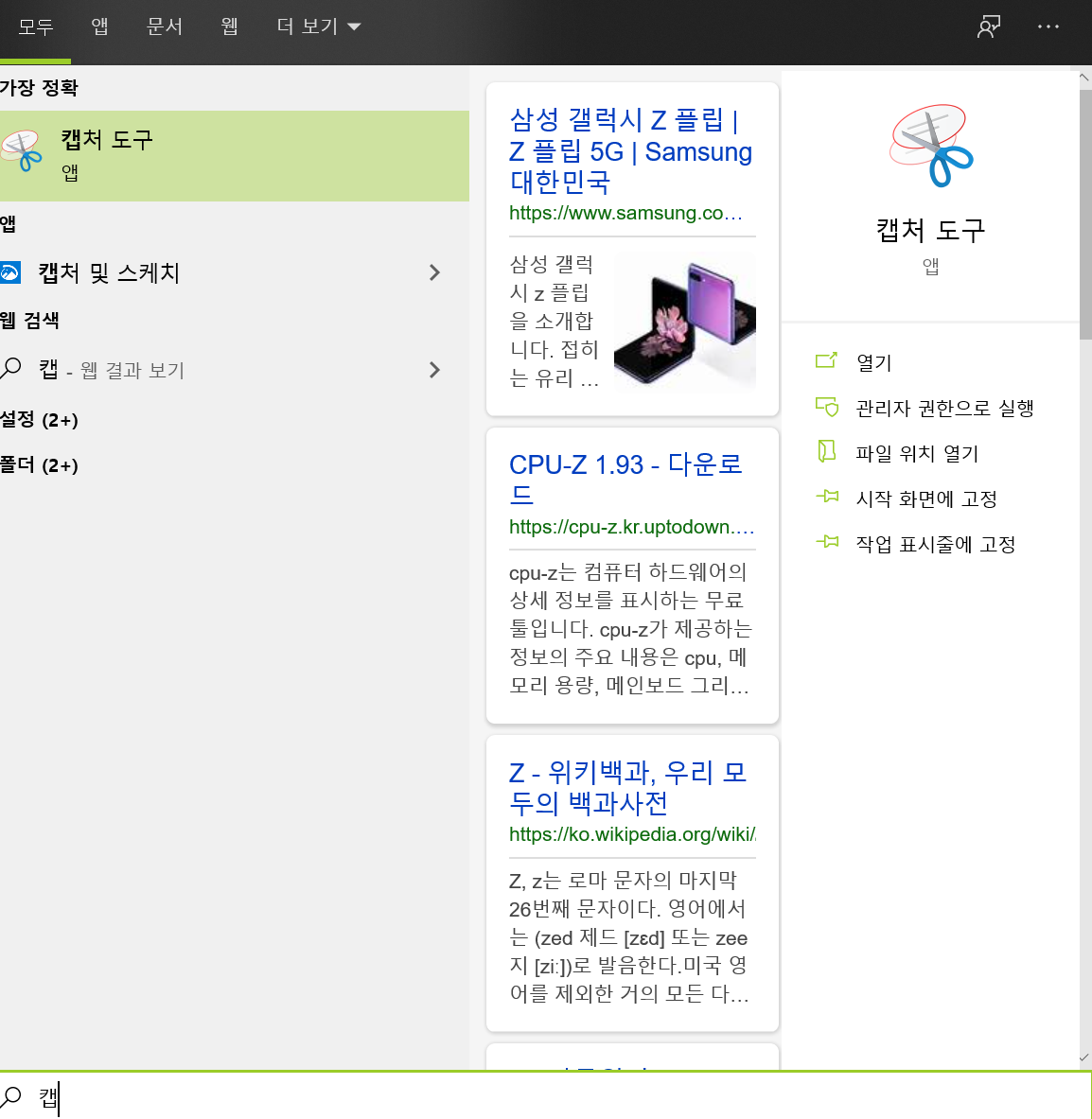The height and width of the screenshot is (1119, 1092).
Task: Open the samsung.com URL link
Action: coord(625,214)
